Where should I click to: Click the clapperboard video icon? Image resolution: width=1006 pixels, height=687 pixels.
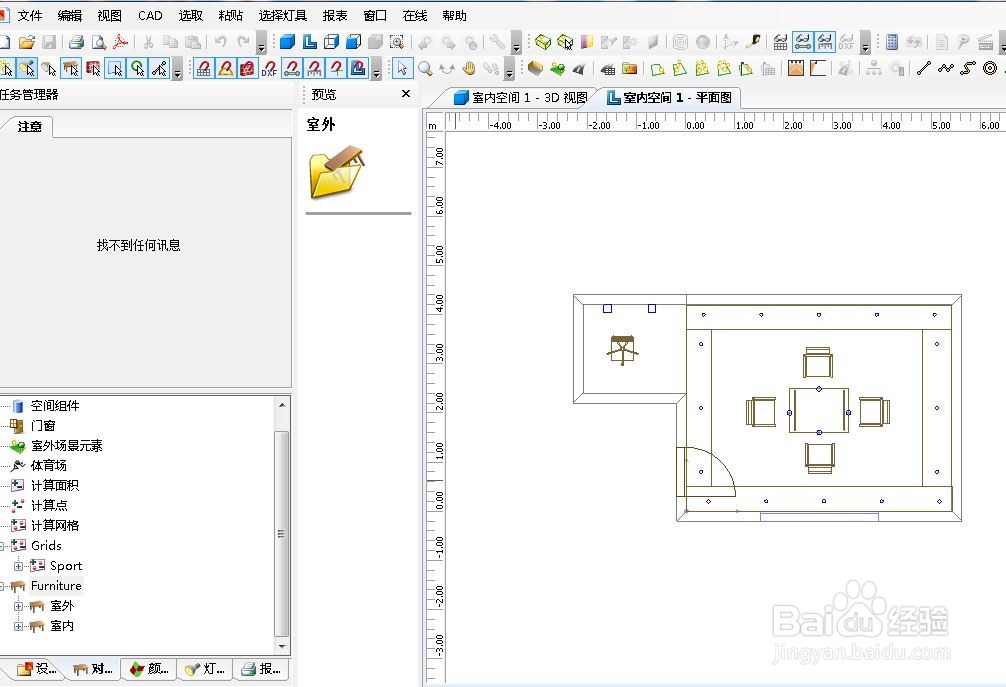[x=985, y=42]
